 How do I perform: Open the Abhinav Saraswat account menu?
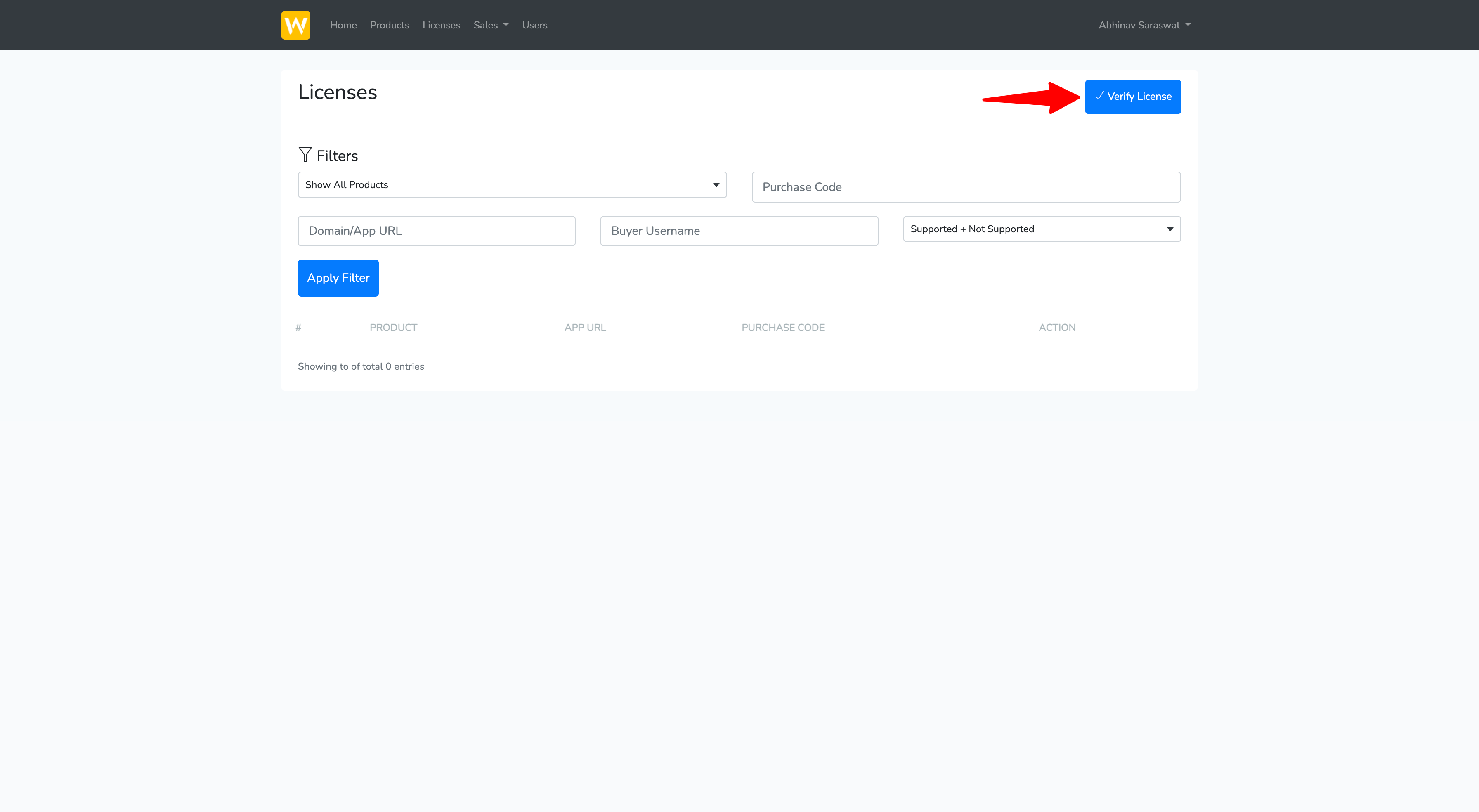[x=1144, y=25]
